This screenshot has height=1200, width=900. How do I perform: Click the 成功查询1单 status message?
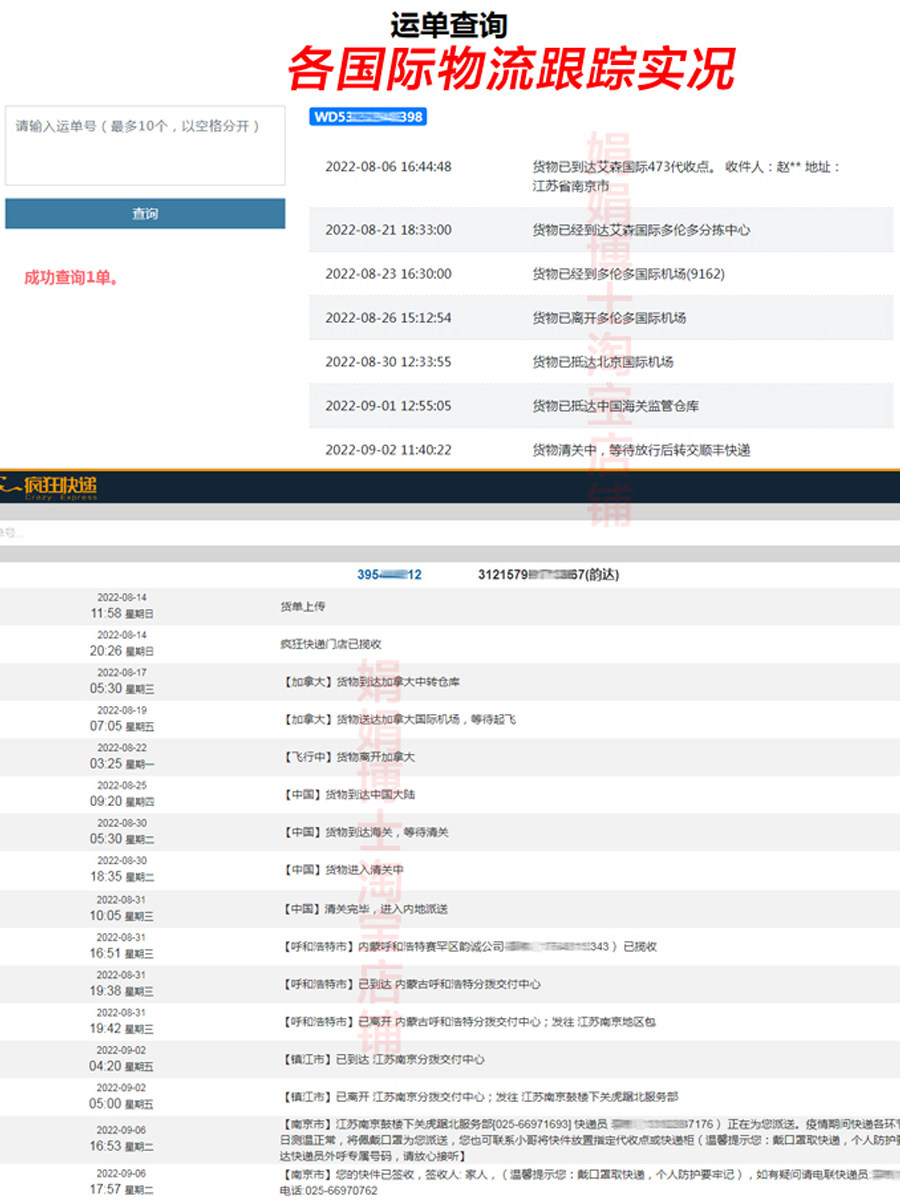(72, 278)
